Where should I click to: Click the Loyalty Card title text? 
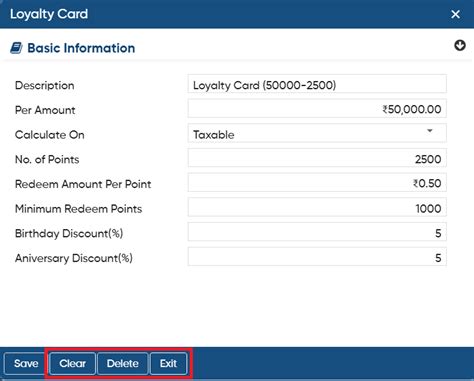49,14
